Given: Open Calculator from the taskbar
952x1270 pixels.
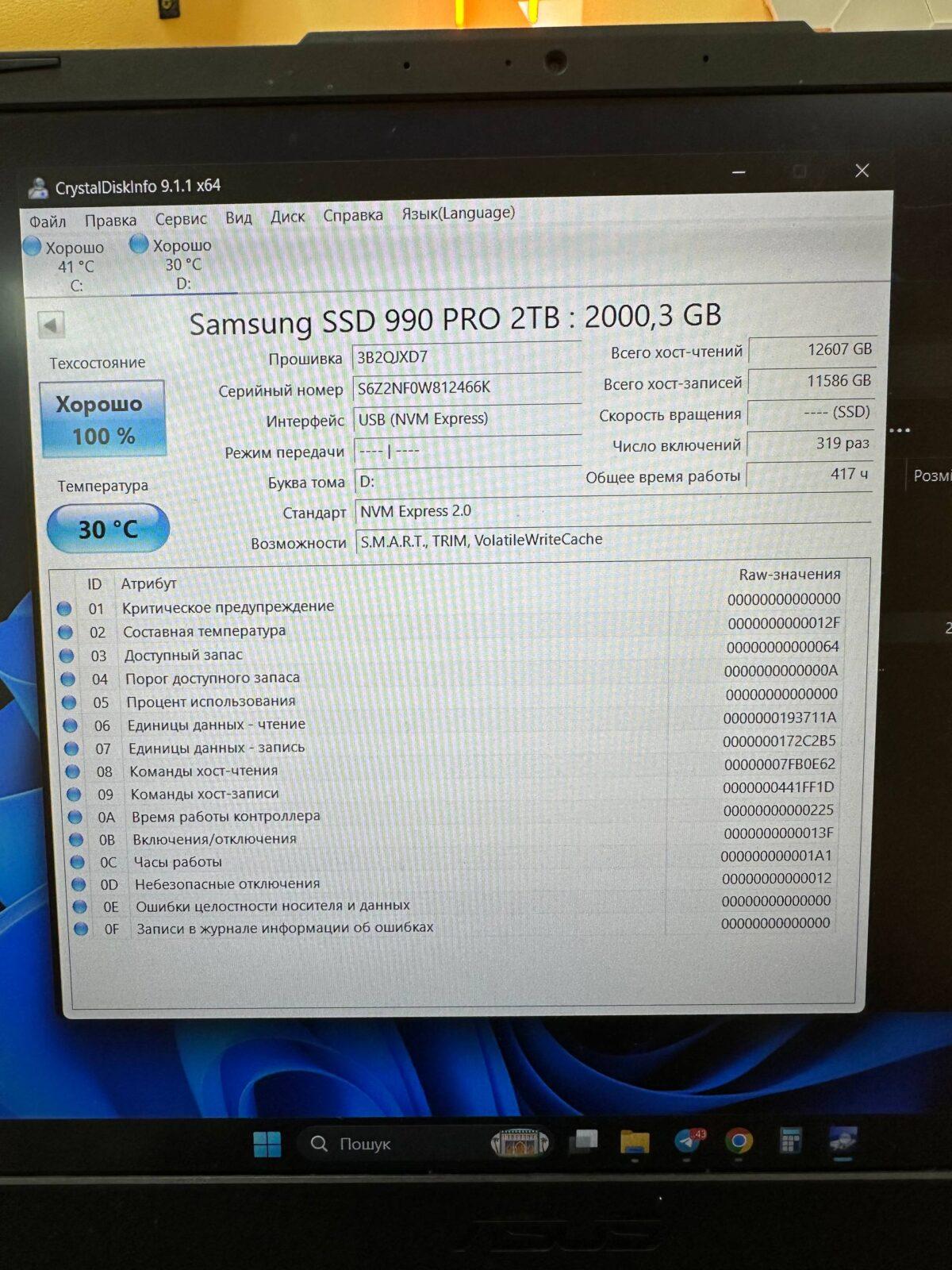Looking at the screenshot, I should pyautogui.click(x=791, y=1141).
